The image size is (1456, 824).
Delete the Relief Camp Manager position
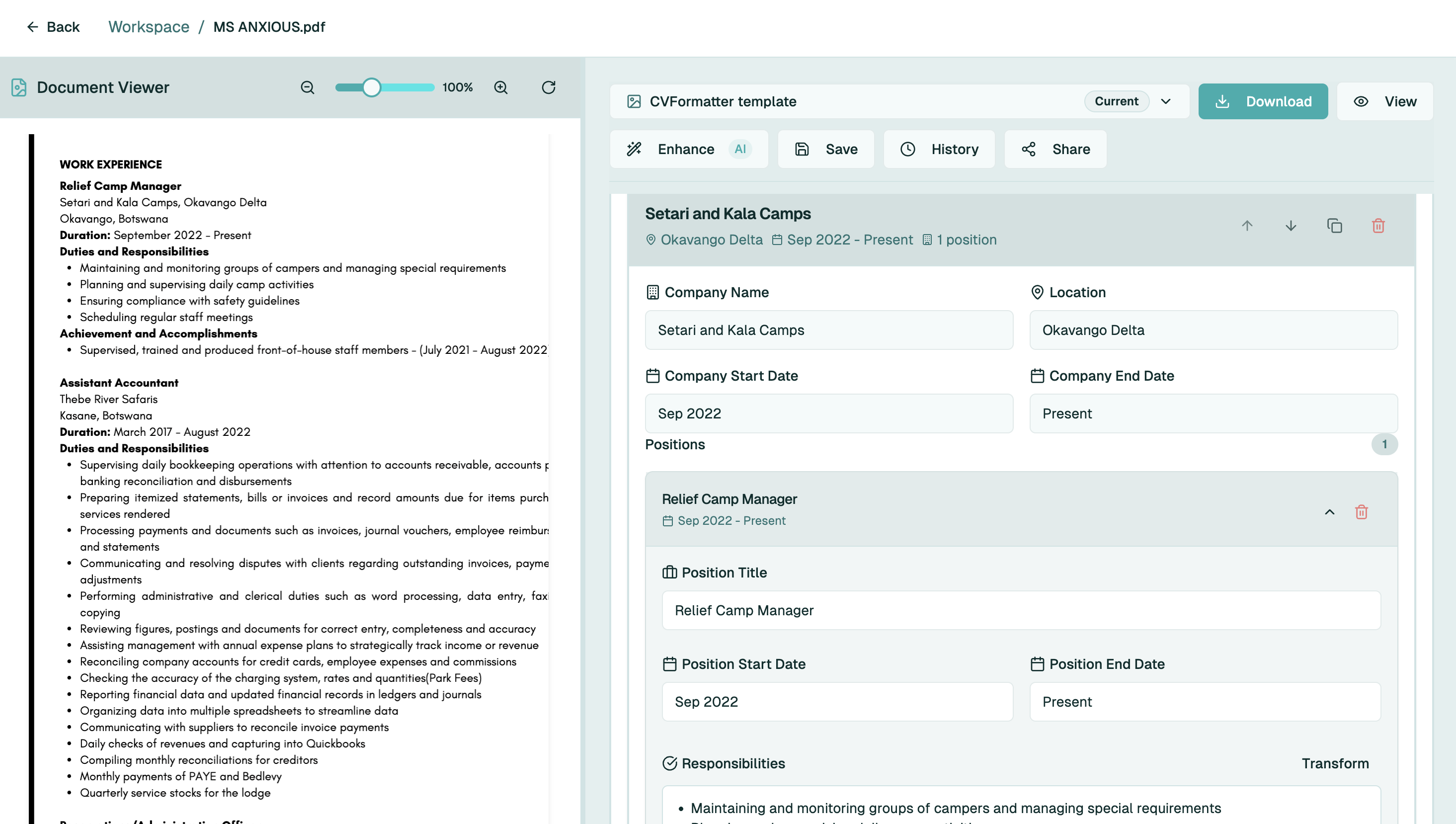click(x=1362, y=512)
